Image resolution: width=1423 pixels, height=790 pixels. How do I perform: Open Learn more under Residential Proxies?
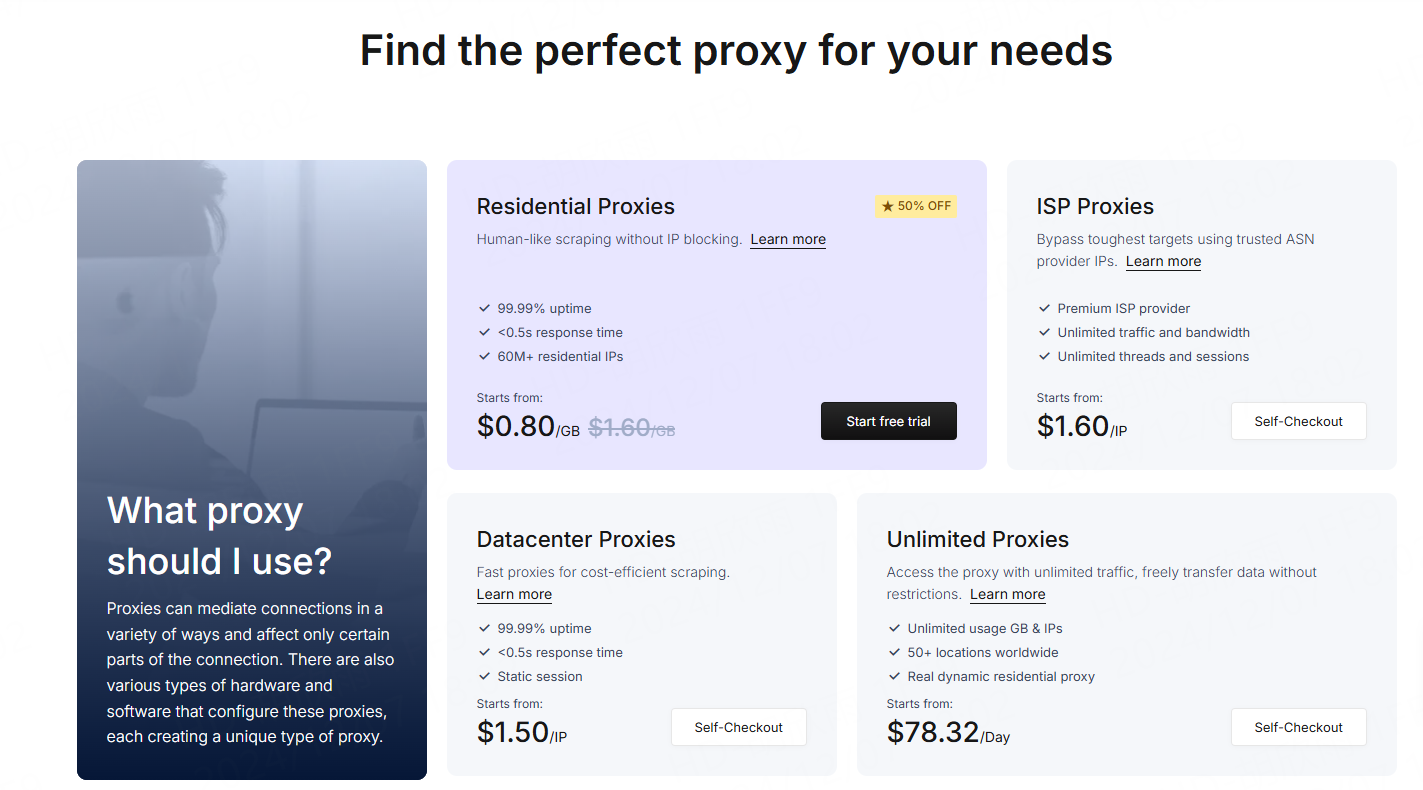click(x=788, y=239)
